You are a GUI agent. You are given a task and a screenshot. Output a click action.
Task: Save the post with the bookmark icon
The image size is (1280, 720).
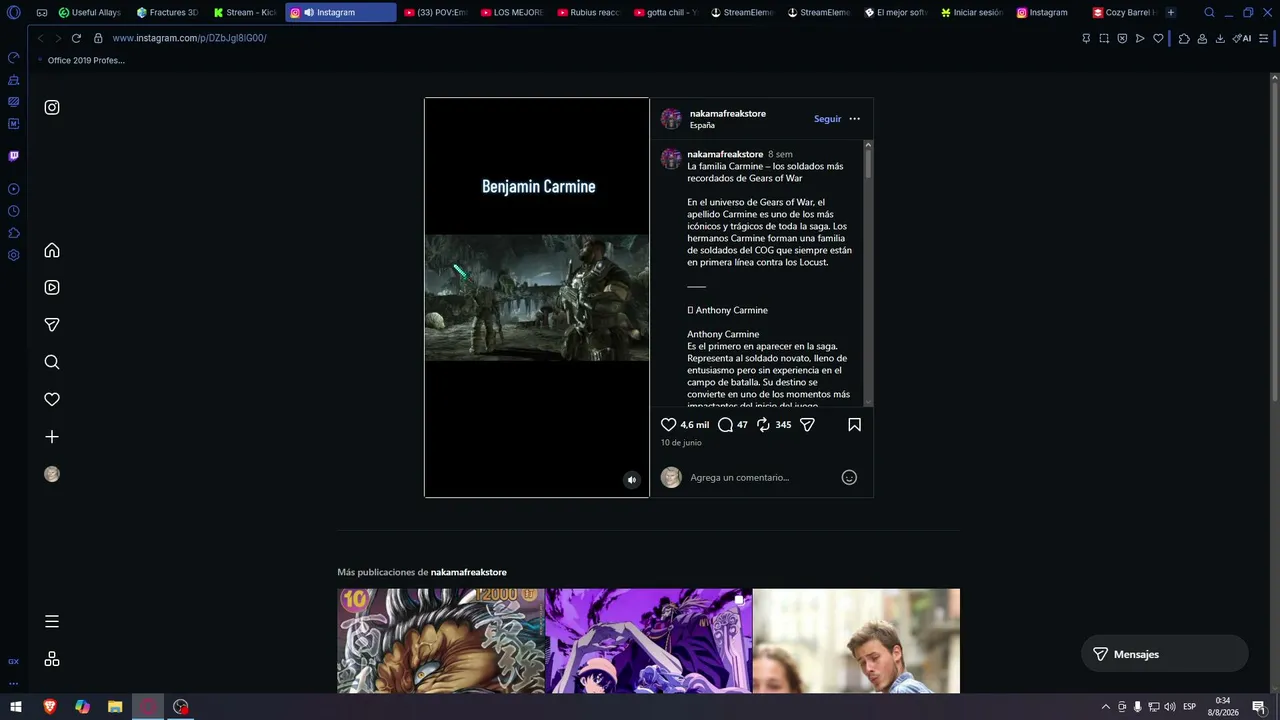(854, 425)
